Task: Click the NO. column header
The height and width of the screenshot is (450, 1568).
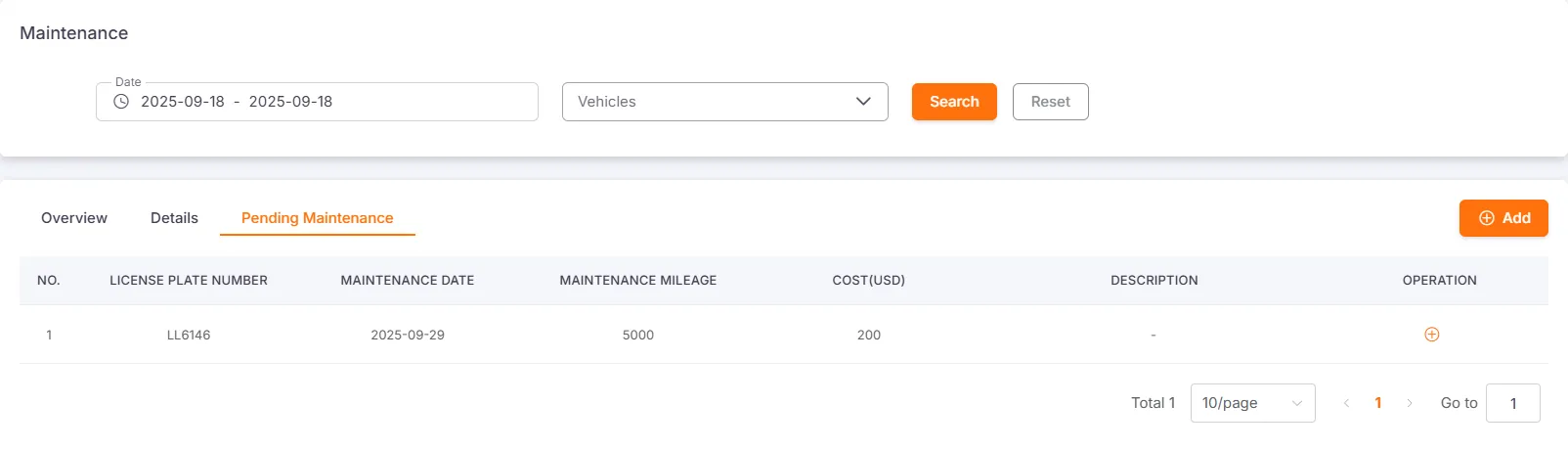Action: 49,281
